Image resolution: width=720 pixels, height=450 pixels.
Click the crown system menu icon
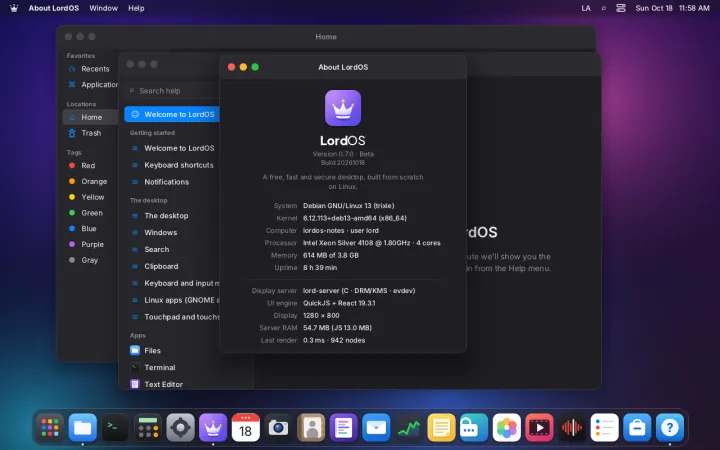coord(14,8)
